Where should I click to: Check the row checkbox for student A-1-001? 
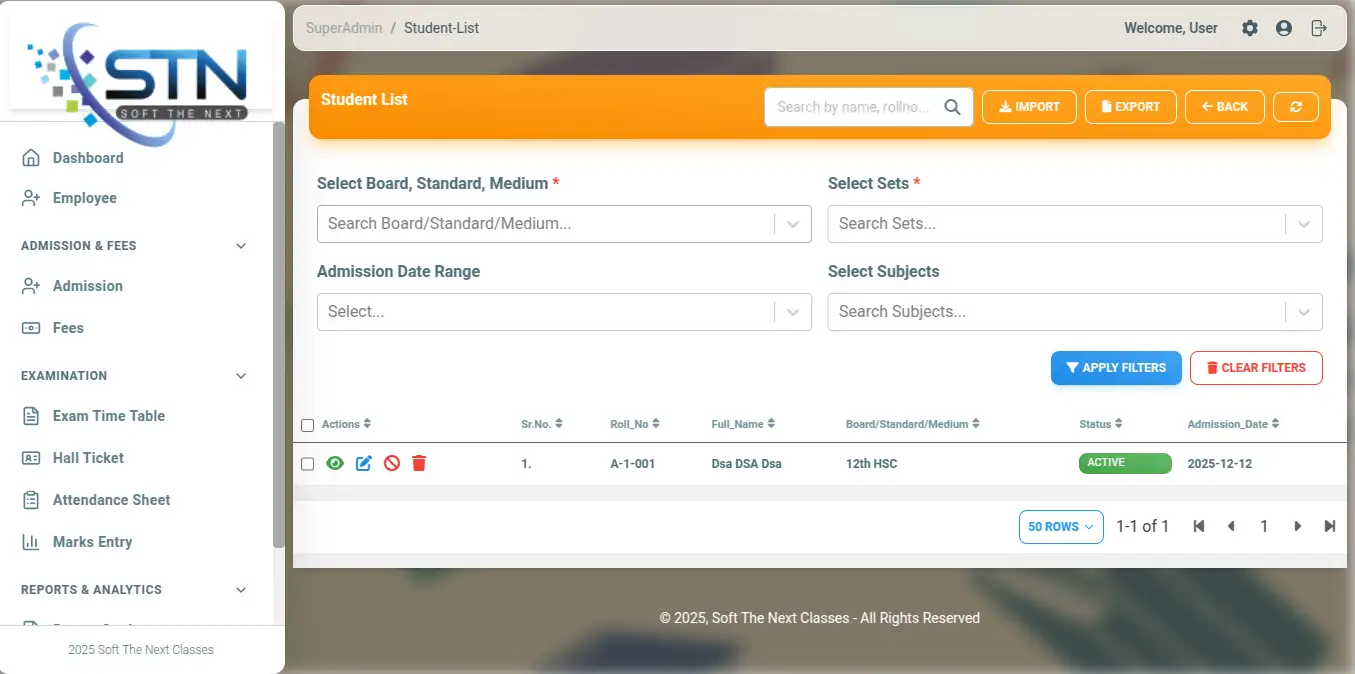pos(308,464)
